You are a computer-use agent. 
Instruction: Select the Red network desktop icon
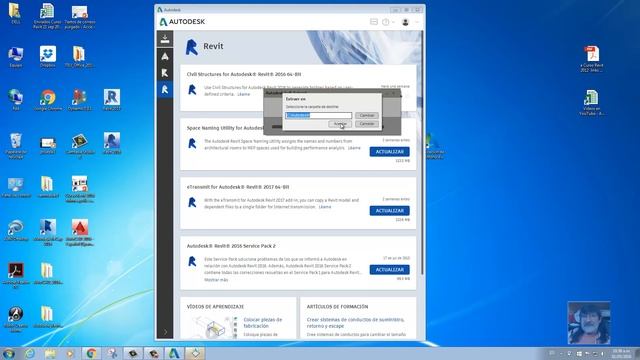pos(16,100)
